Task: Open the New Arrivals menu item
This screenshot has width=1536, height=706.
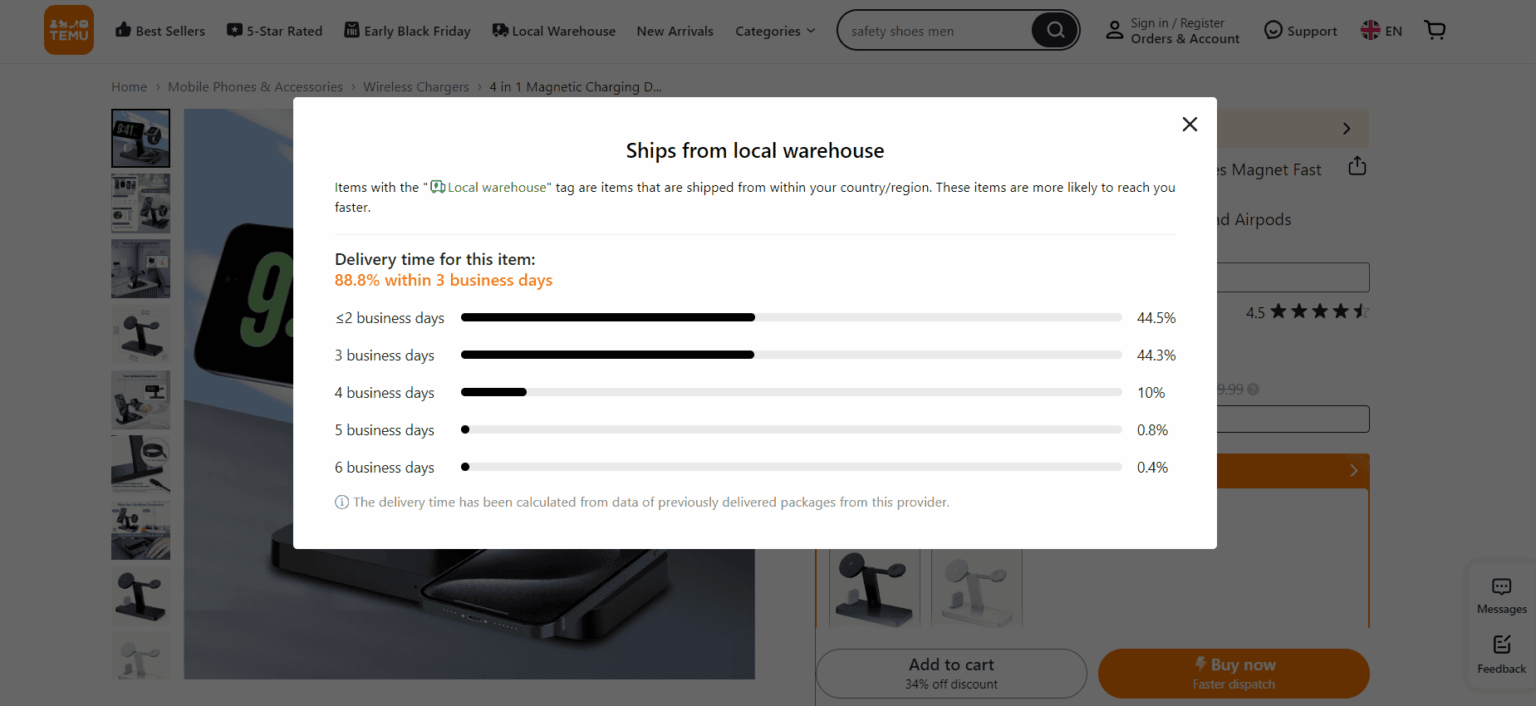Action: coord(675,31)
